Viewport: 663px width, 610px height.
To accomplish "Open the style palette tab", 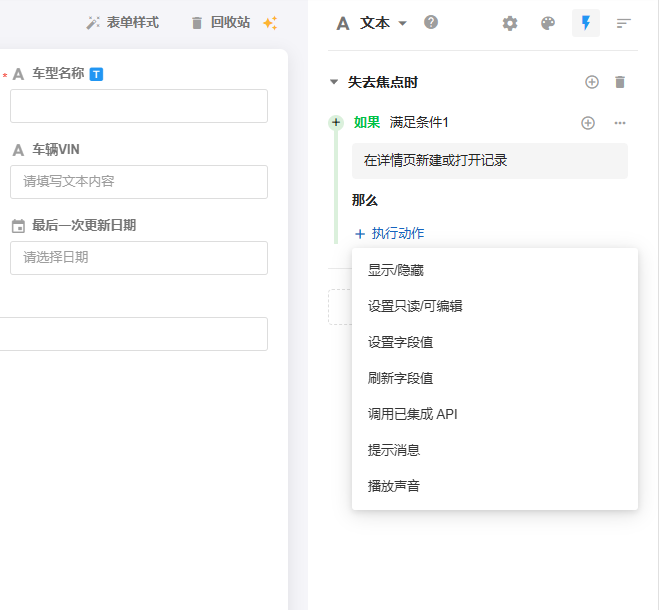I will tap(548, 23).
